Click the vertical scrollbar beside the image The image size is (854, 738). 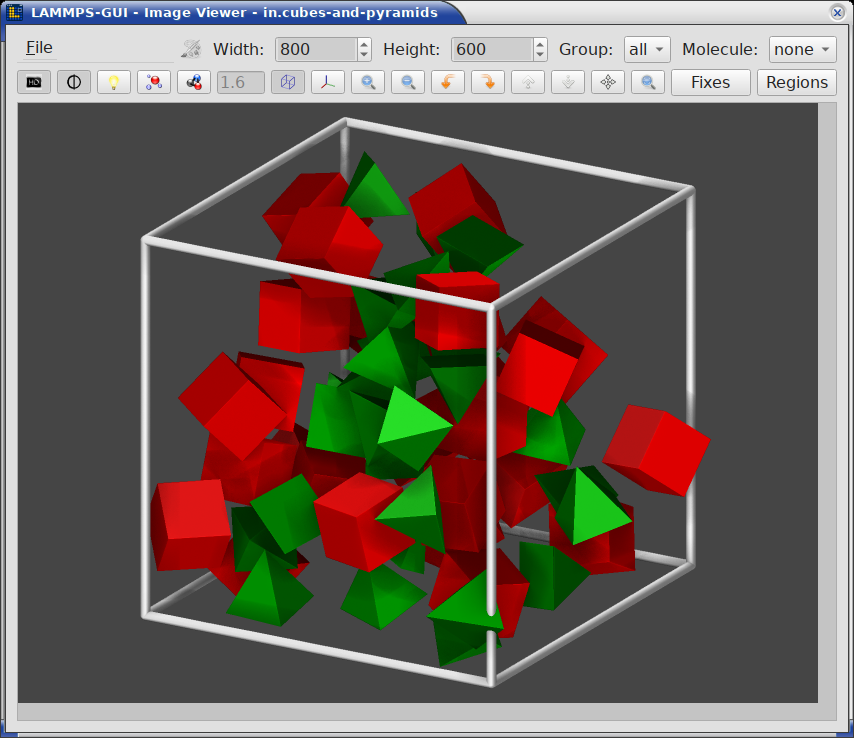827,402
